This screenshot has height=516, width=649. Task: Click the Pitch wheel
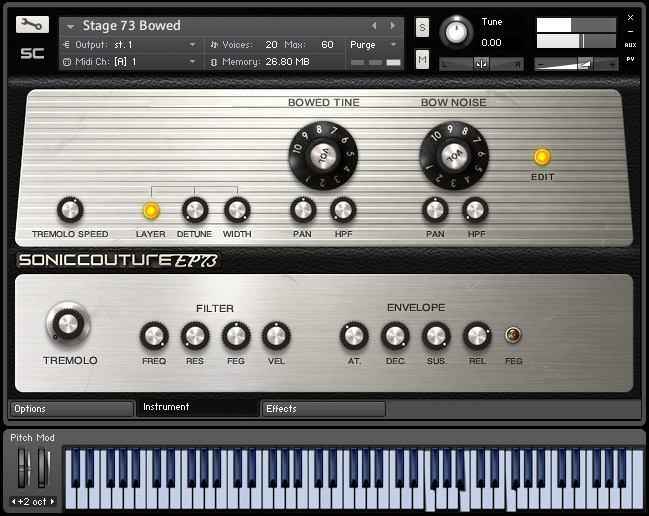[x=24, y=468]
